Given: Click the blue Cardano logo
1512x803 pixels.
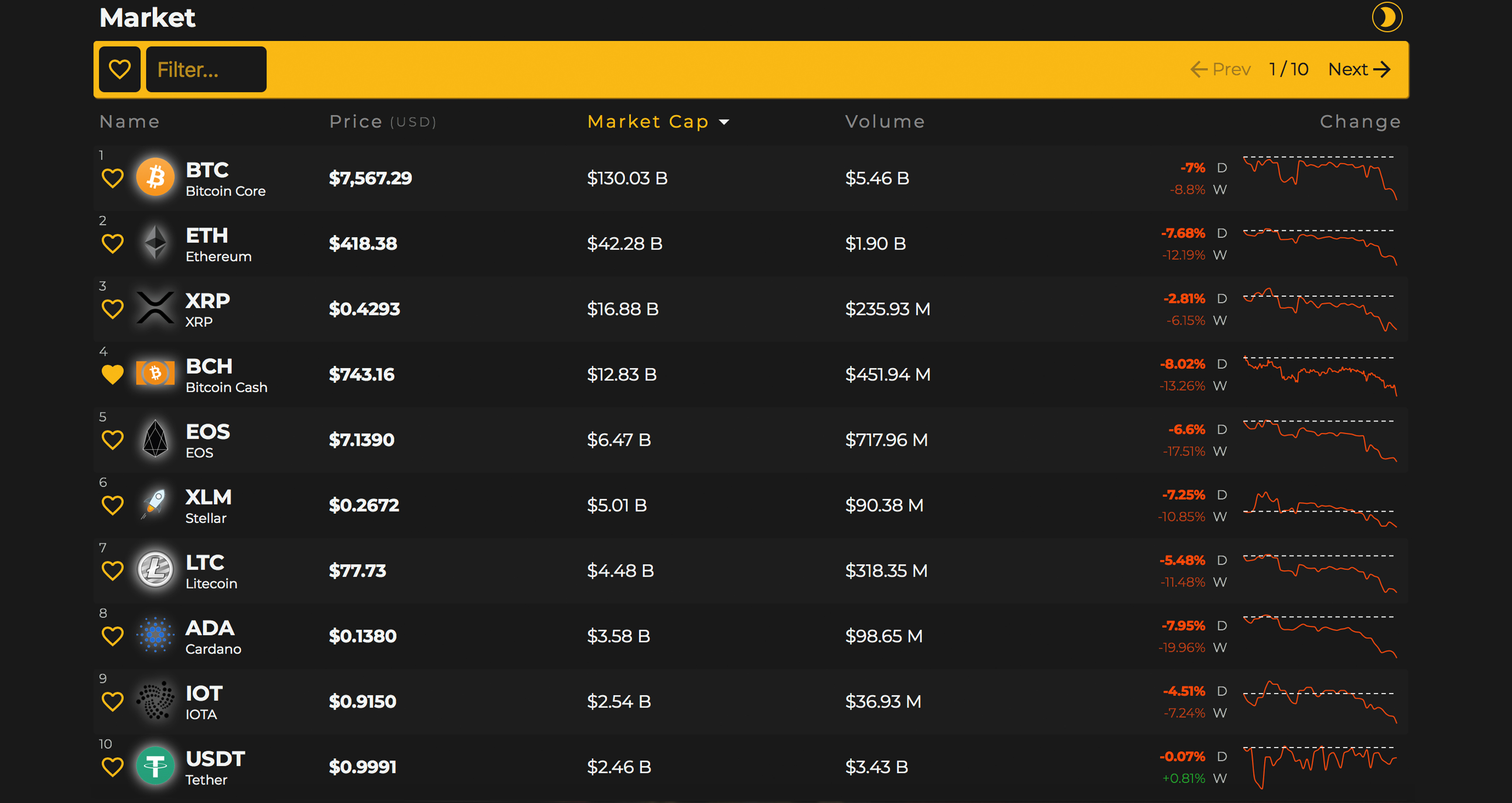Looking at the screenshot, I should tap(155, 634).
